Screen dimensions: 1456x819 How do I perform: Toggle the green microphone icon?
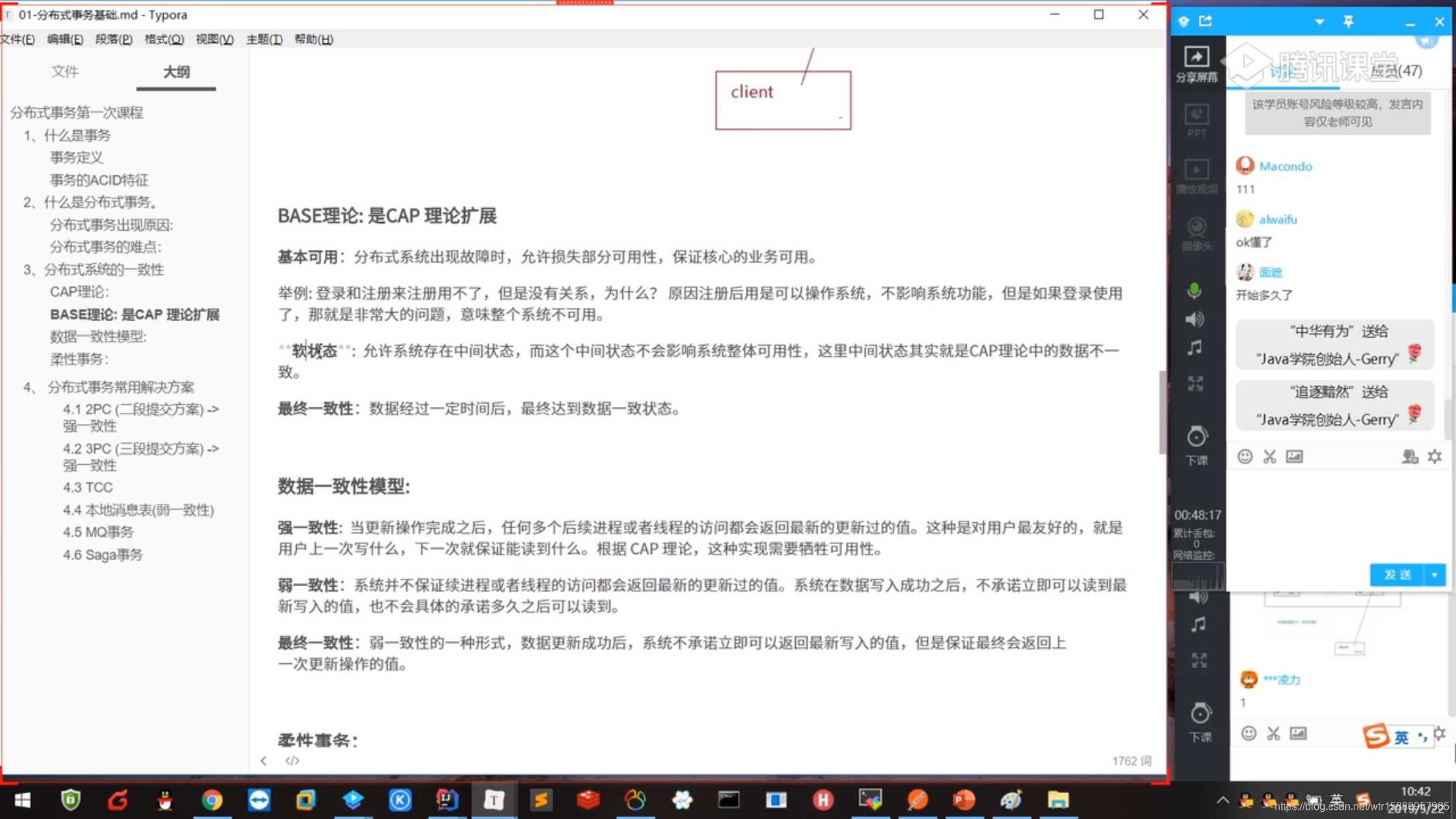pos(1194,291)
